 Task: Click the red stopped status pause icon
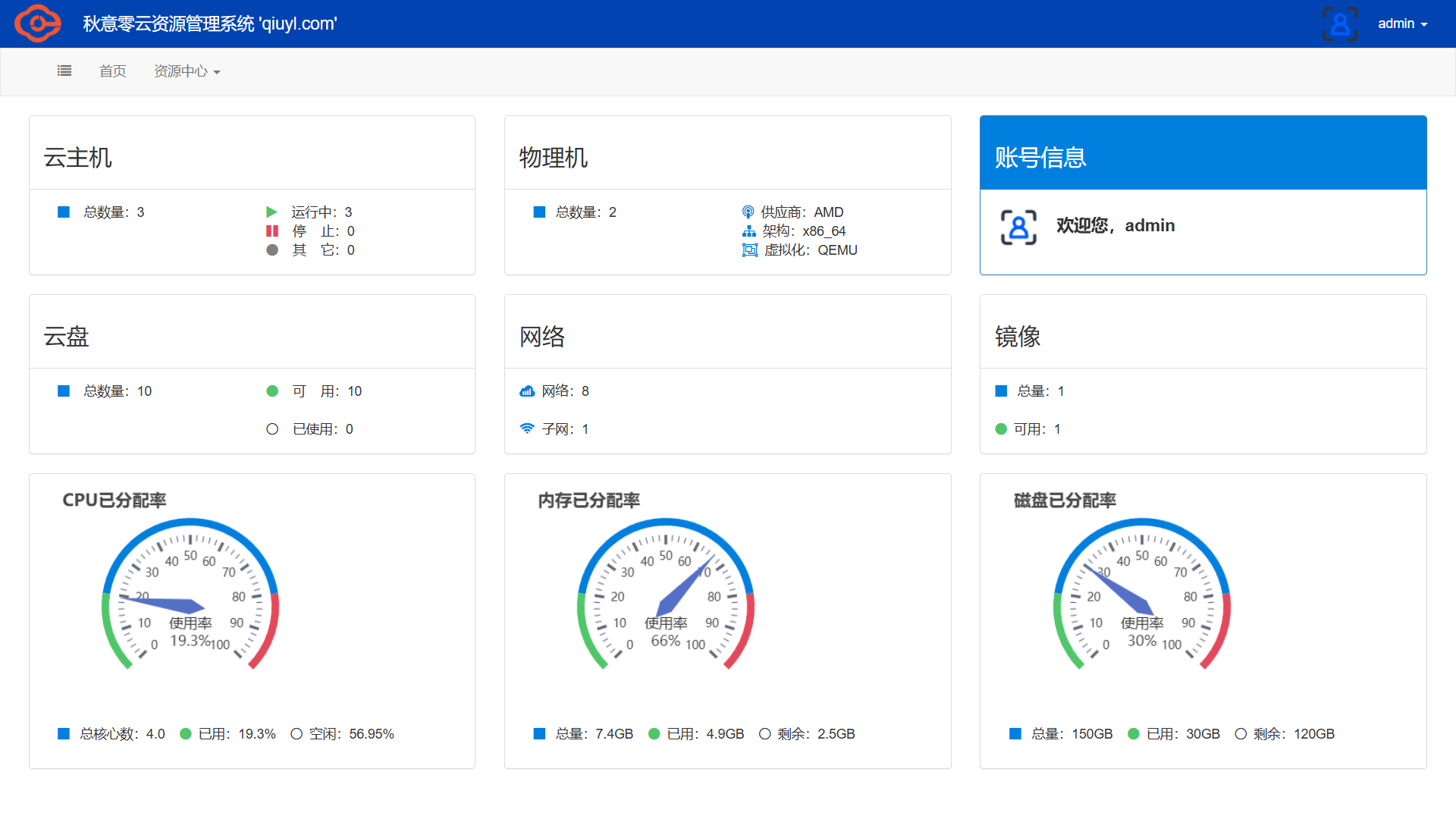[x=271, y=231]
